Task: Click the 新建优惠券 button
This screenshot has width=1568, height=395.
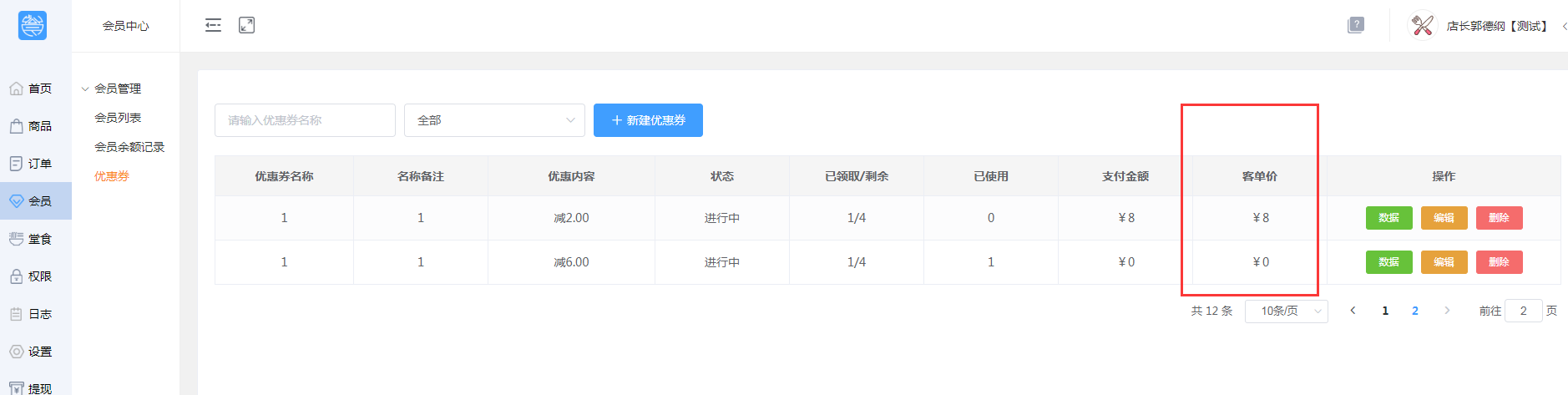Action: [648, 120]
